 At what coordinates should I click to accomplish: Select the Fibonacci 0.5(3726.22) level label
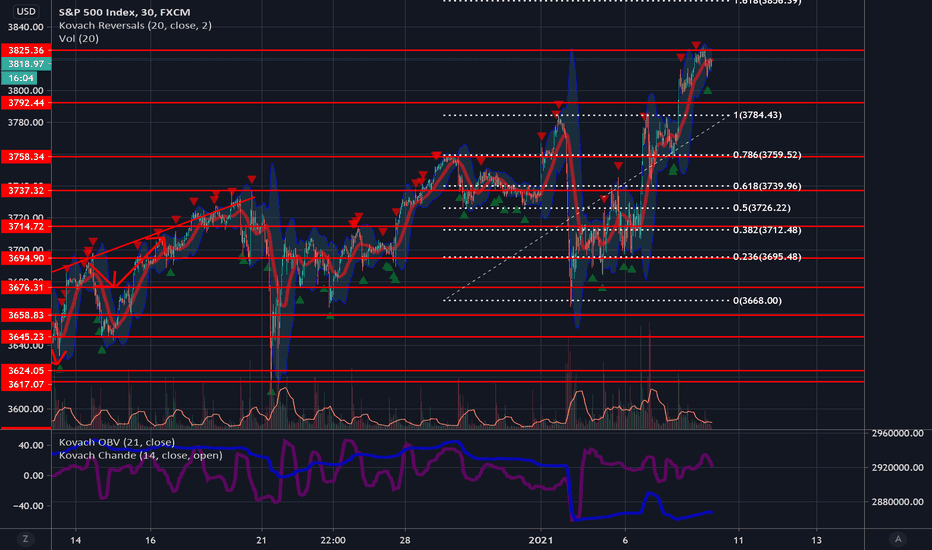761,208
